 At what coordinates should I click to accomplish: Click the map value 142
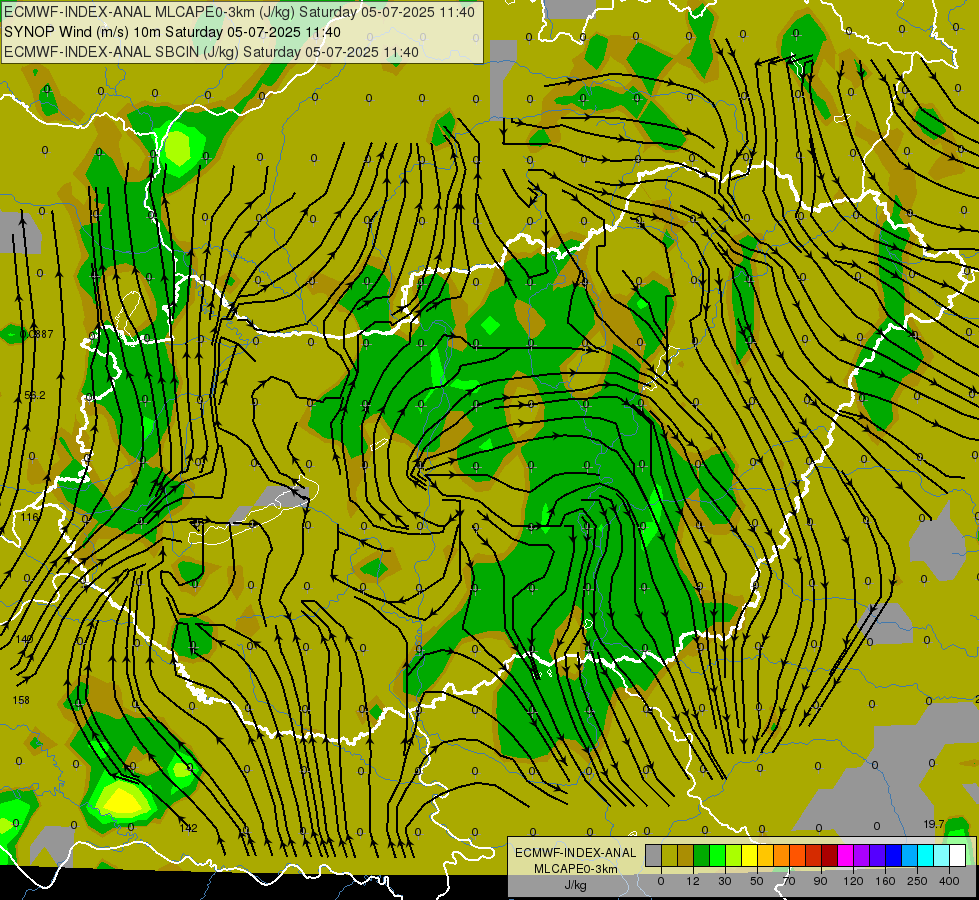189,828
